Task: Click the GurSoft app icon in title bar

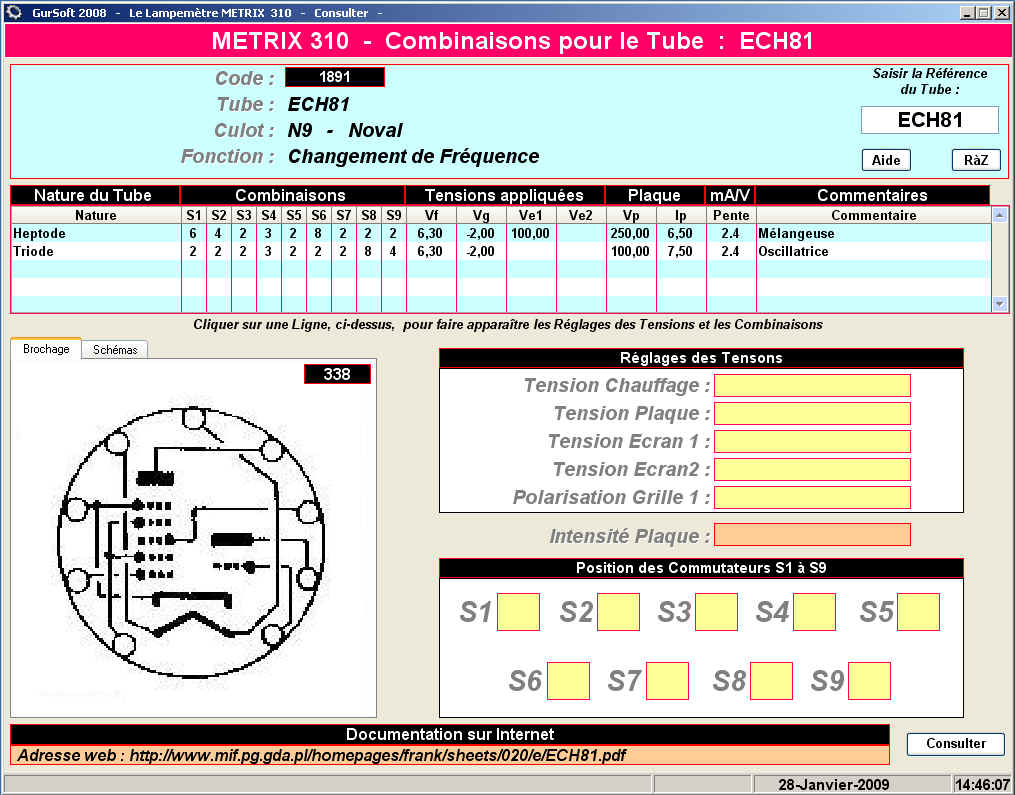Action: (x=13, y=12)
